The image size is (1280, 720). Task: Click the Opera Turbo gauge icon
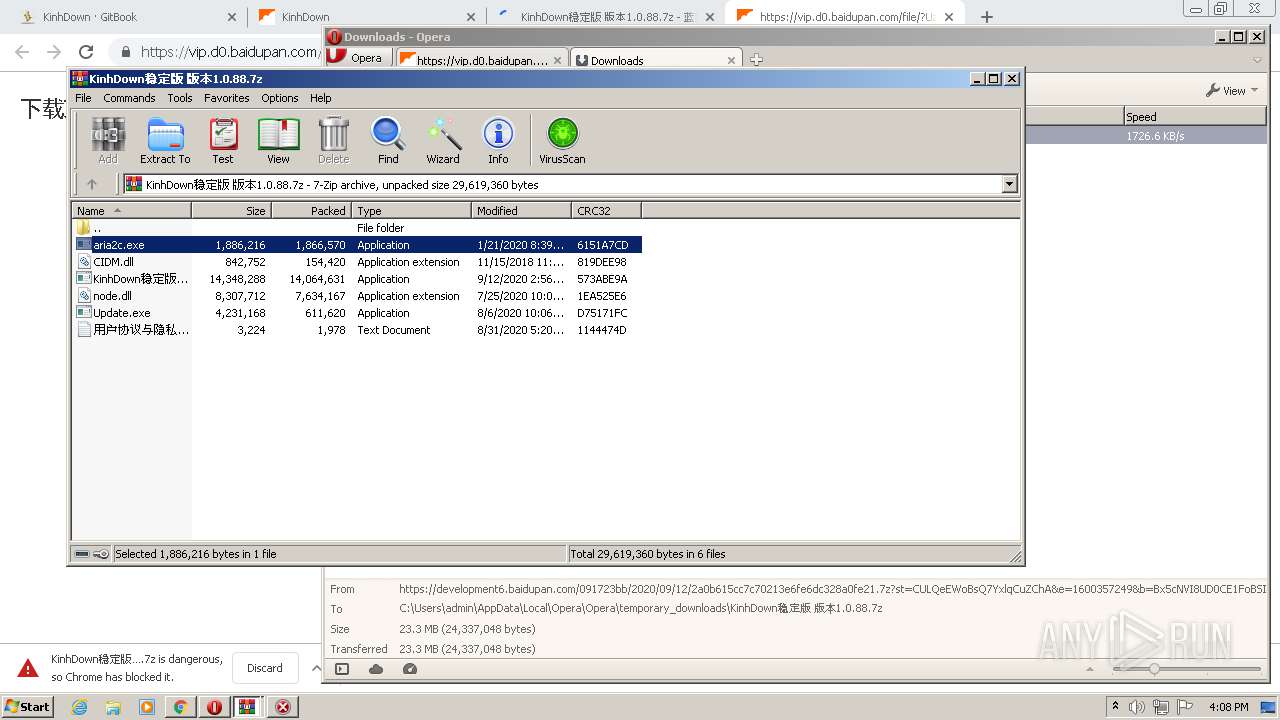tap(409, 669)
